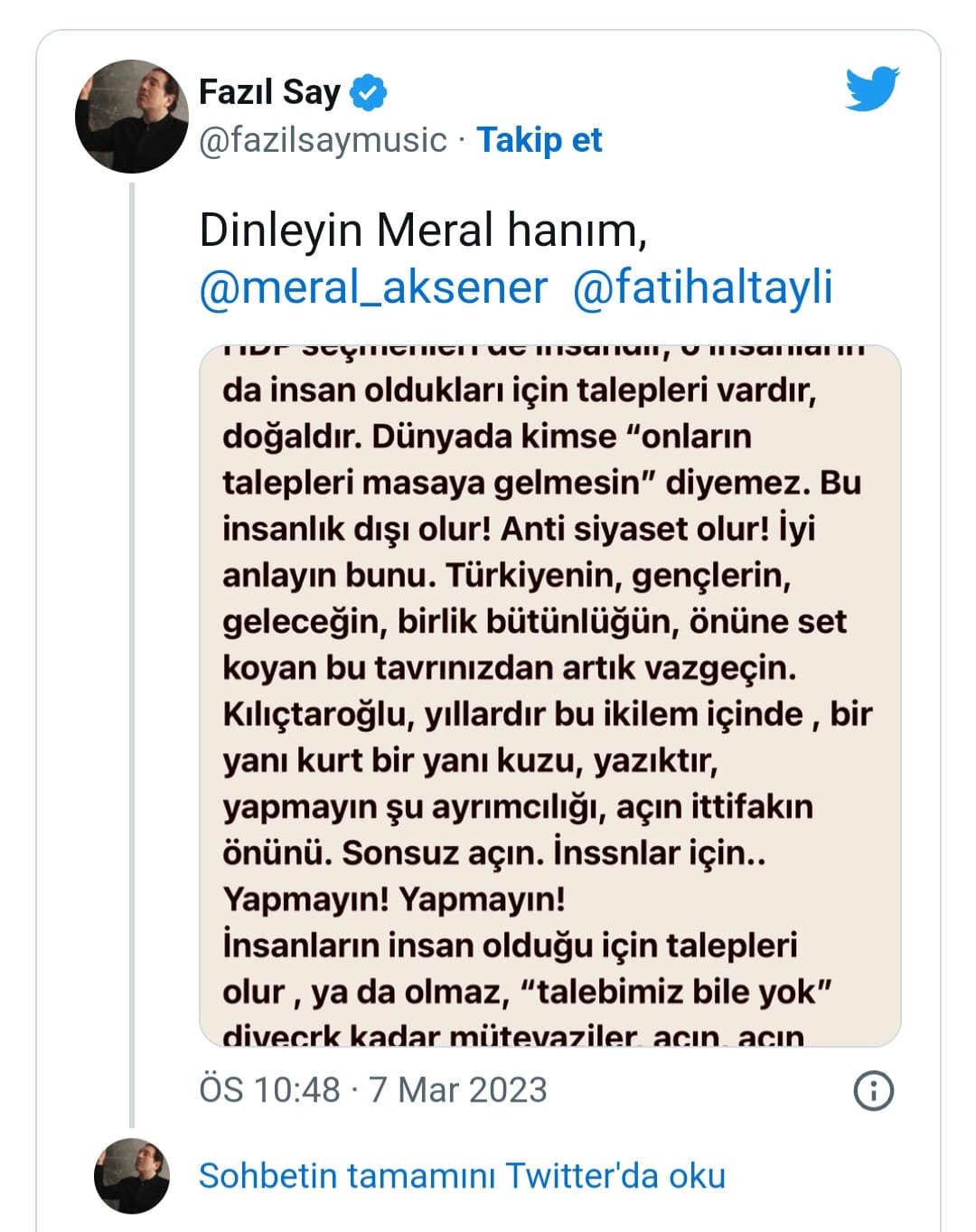Click the "Yapmayın! Yapmayın!" line in the image

394,899
